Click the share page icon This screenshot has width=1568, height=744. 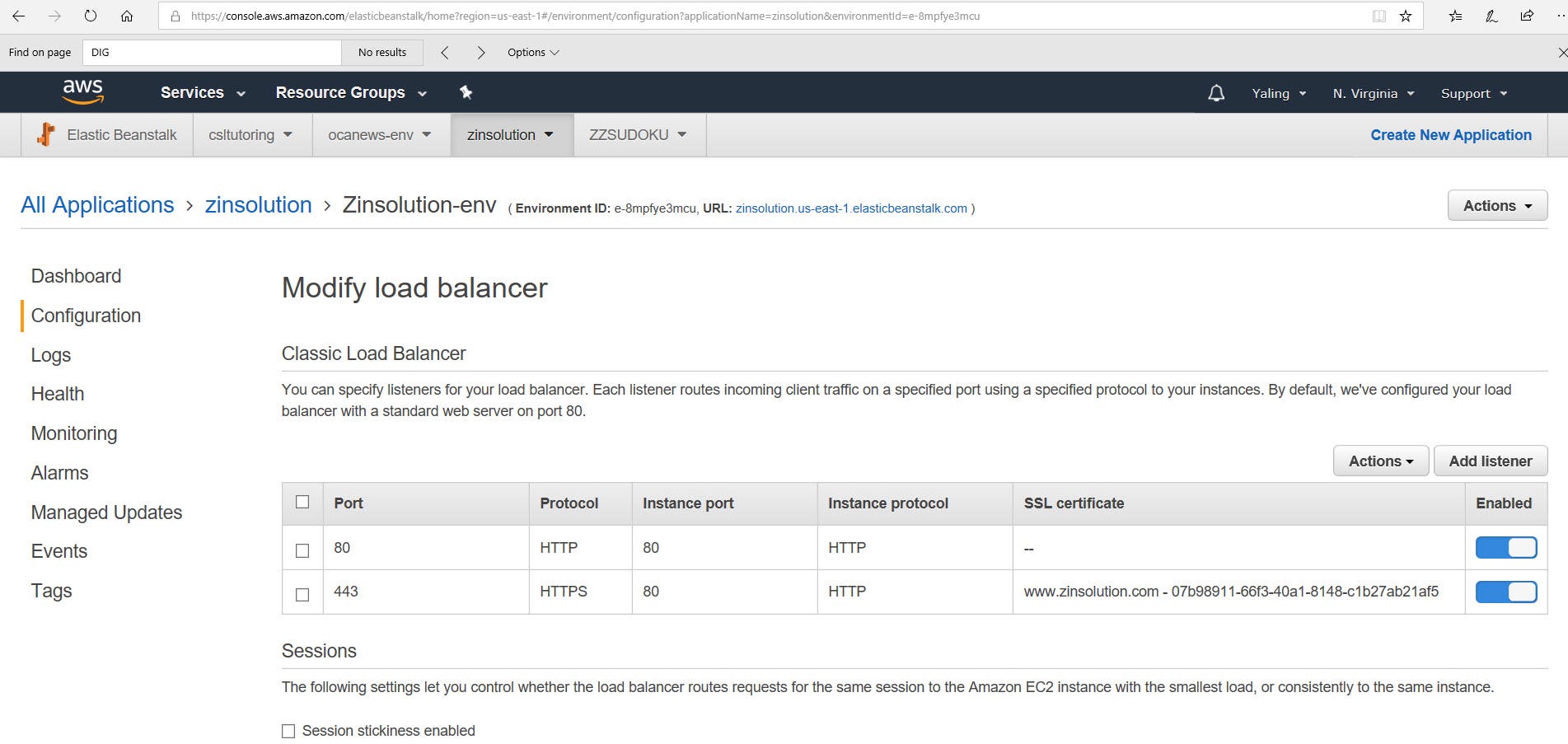coord(1527,16)
